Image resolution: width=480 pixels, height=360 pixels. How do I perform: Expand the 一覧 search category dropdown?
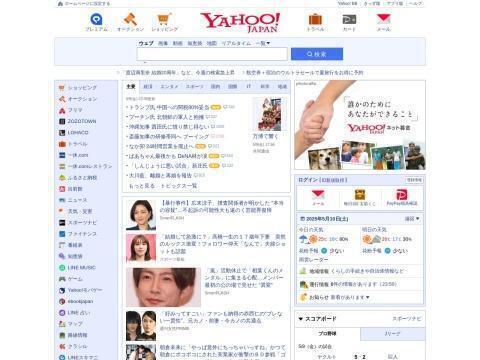(x=263, y=43)
